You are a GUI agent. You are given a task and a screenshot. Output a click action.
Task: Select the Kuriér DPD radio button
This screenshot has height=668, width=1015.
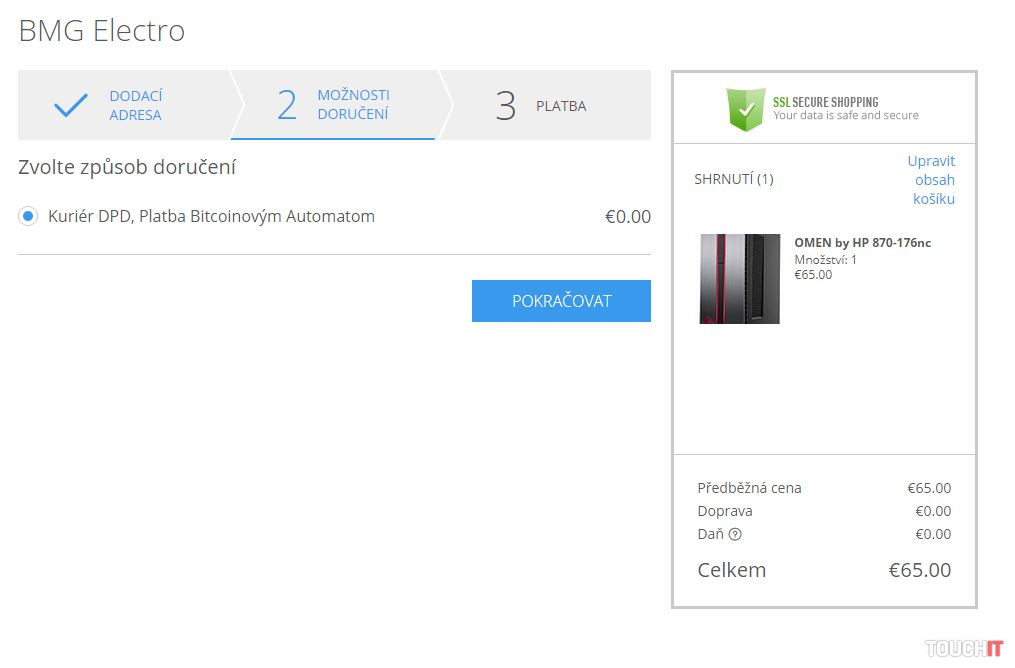coord(28,216)
